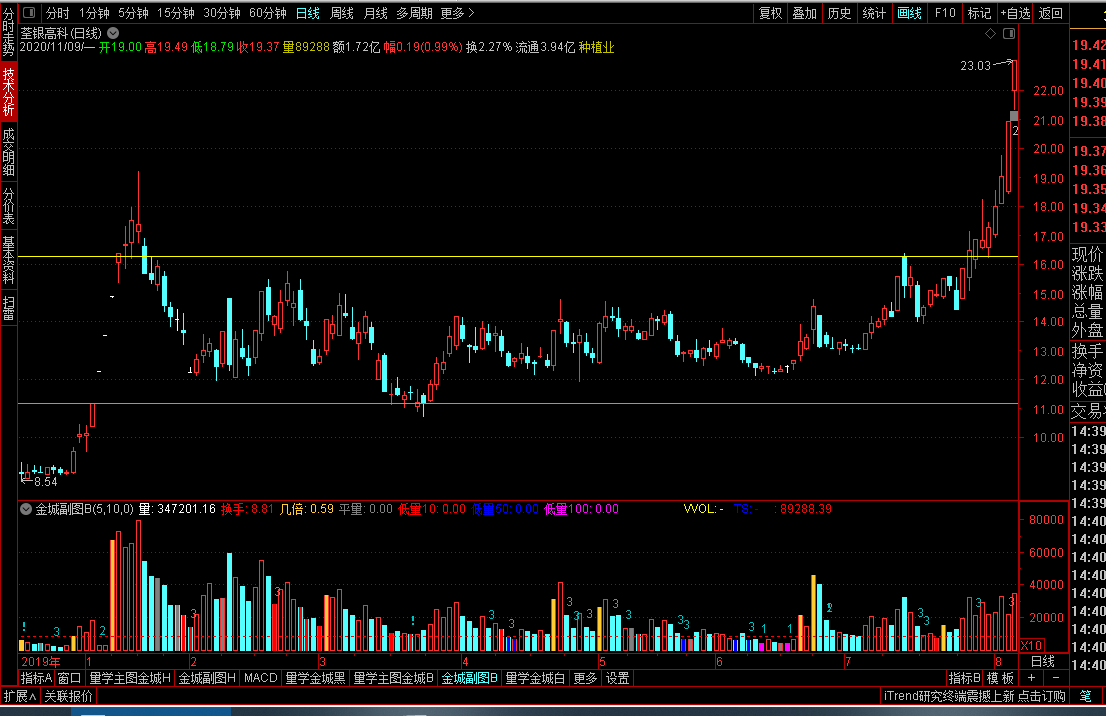Select the 5分钟 period
This screenshot has height=716, width=1106.
click(133, 13)
